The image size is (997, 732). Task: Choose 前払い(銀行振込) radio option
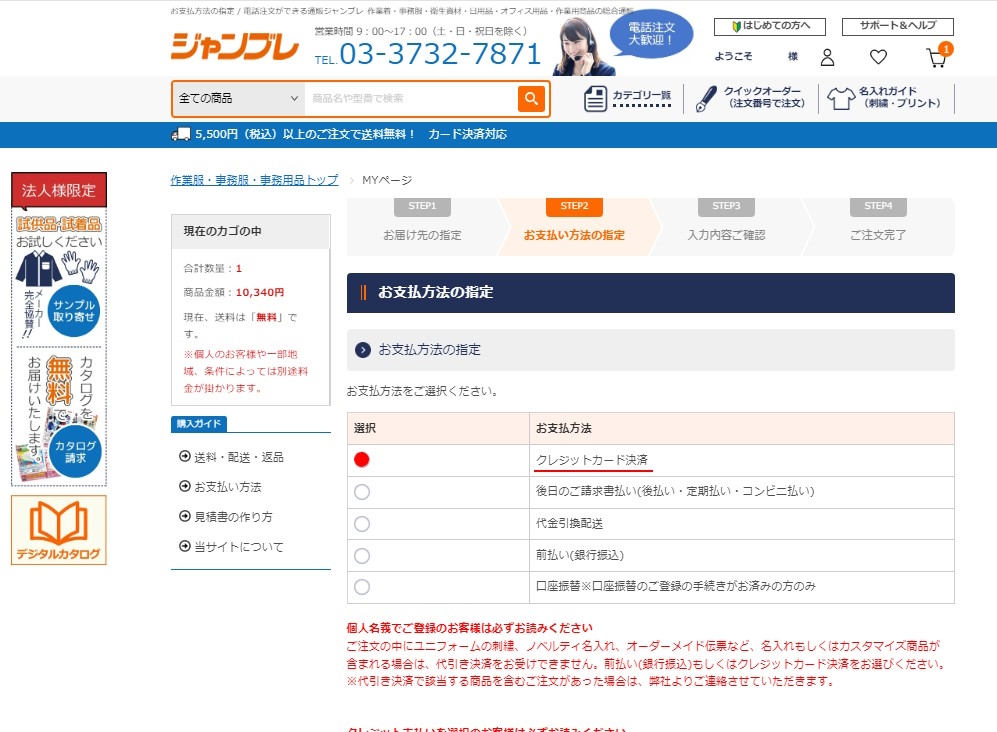(x=362, y=555)
